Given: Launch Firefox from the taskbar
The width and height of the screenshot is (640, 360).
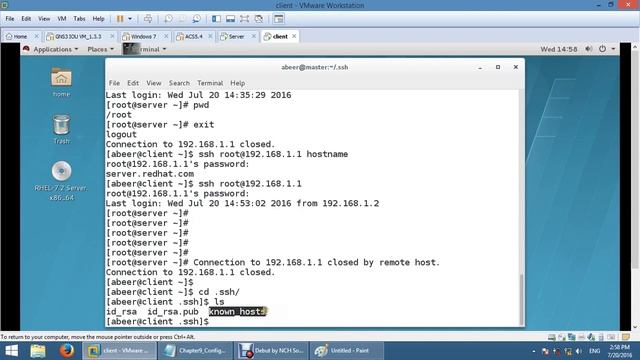Looking at the screenshot, I should click(x=67, y=351).
